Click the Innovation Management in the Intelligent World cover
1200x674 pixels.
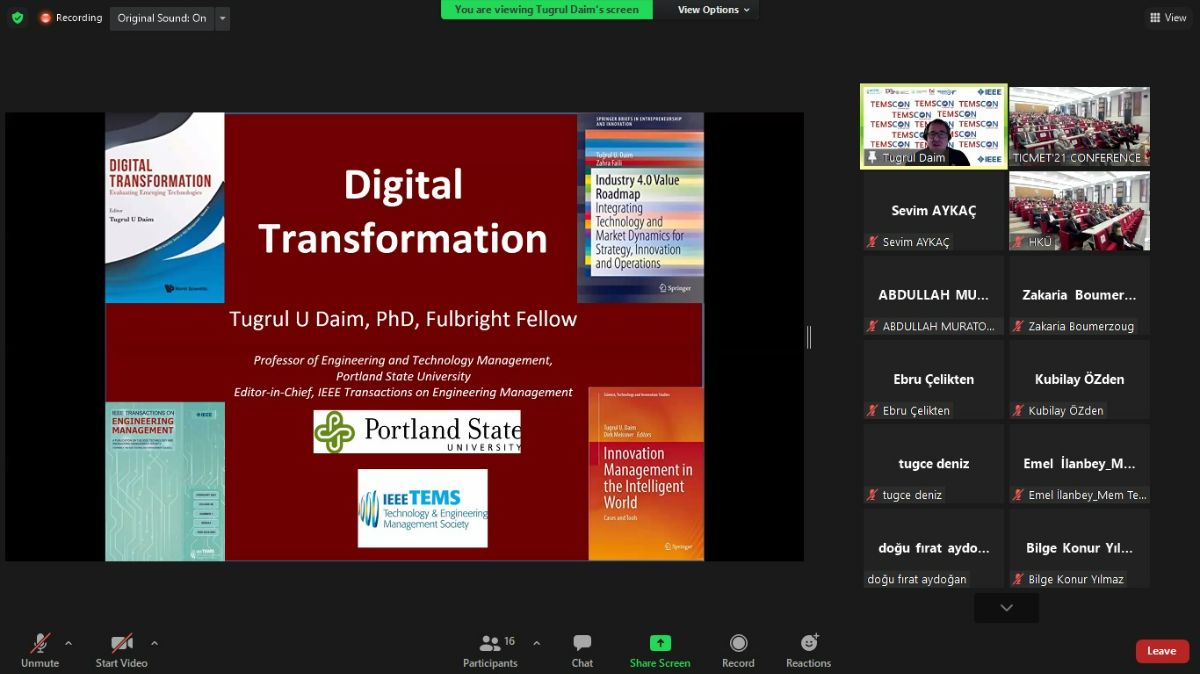pos(646,473)
